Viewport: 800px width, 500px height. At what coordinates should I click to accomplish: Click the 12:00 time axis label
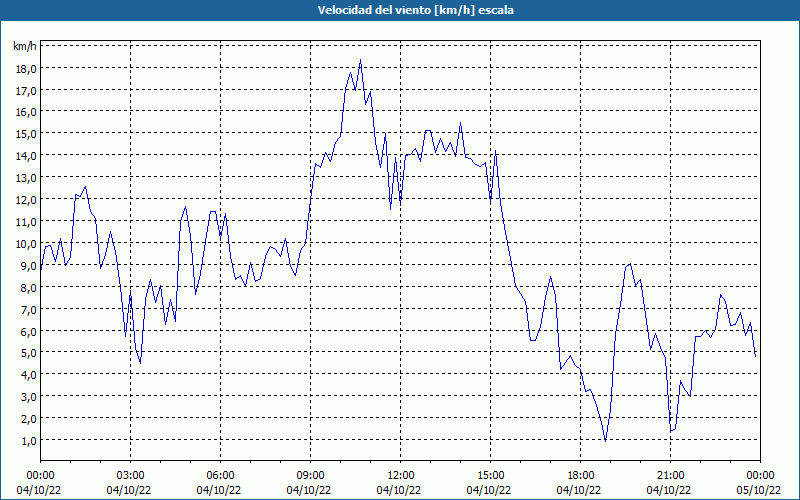401,476
